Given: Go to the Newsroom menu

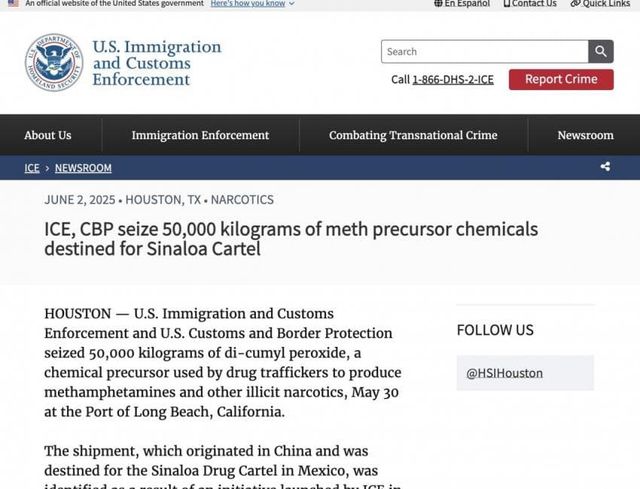Looking at the screenshot, I should [585, 135].
